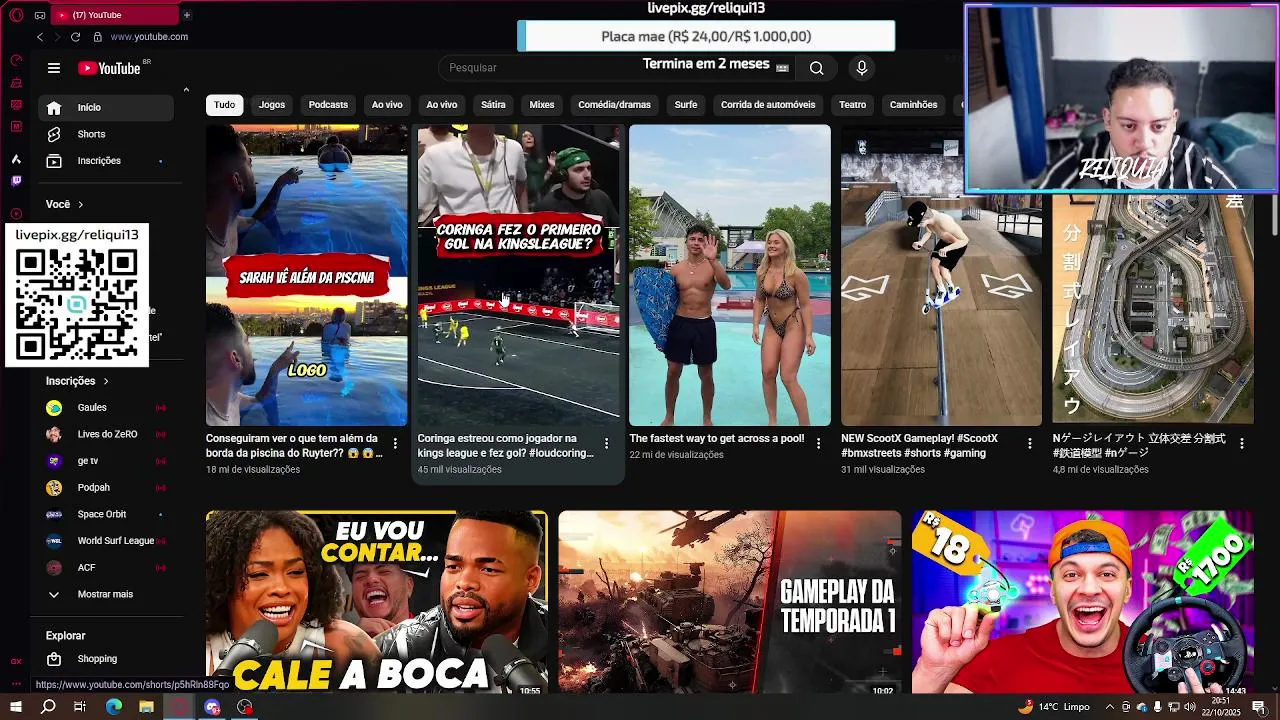
Task: Open a new browser tab with the plus
Action: pyautogui.click(x=186, y=15)
